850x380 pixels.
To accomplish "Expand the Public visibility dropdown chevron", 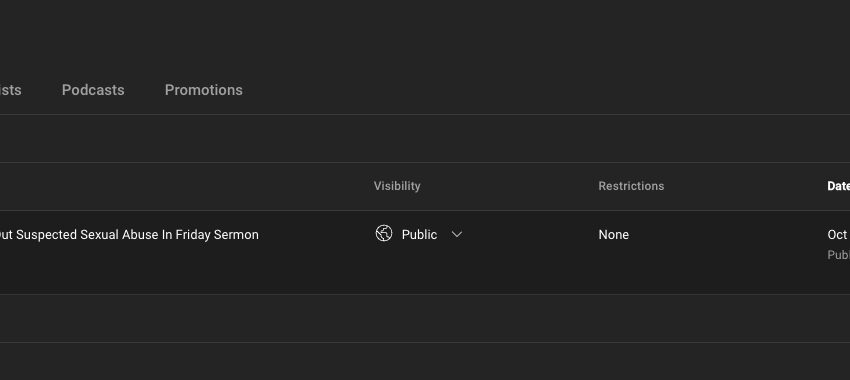I will [457, 234].
